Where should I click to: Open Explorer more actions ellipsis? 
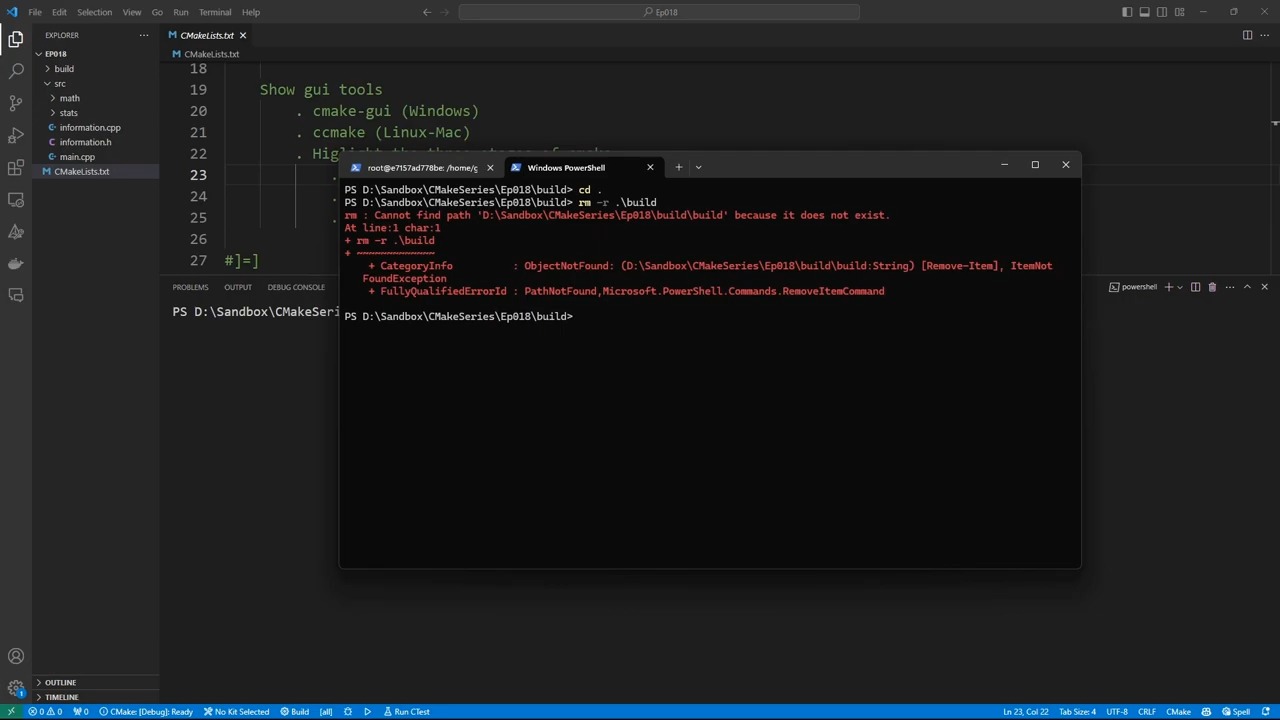coord(144,35)
